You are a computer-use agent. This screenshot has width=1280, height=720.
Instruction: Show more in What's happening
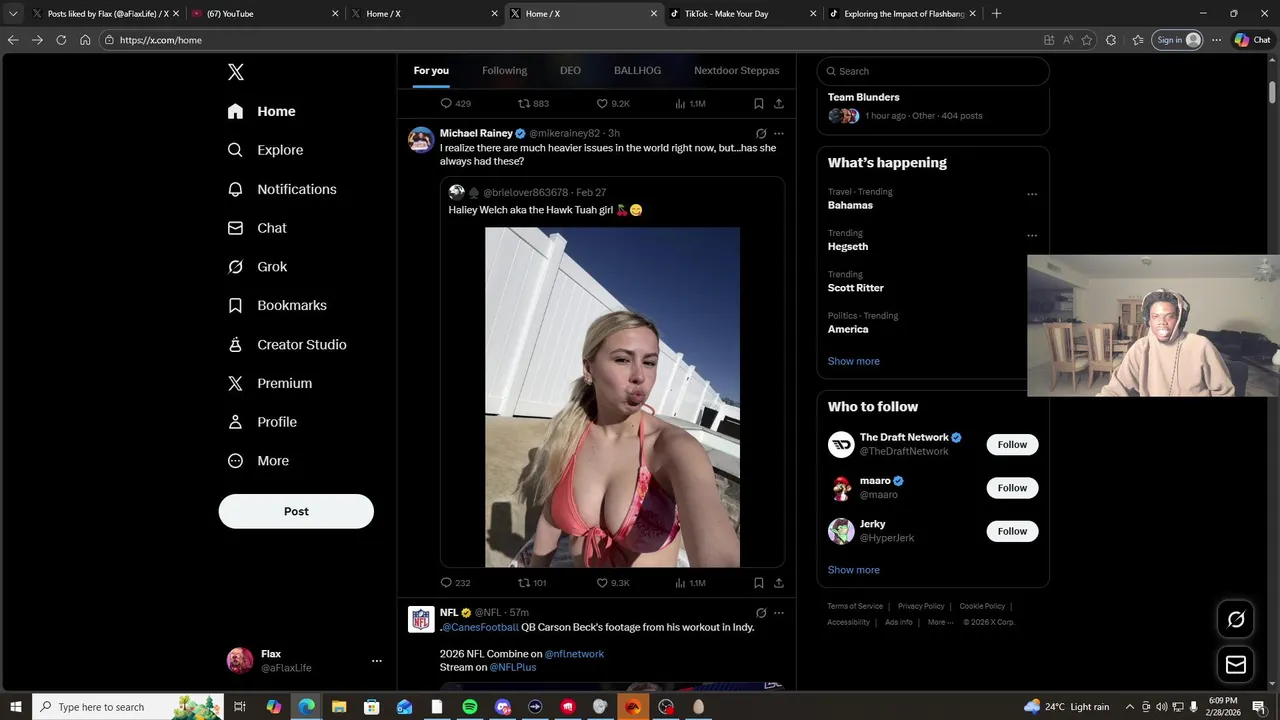[x=854, y=361]
